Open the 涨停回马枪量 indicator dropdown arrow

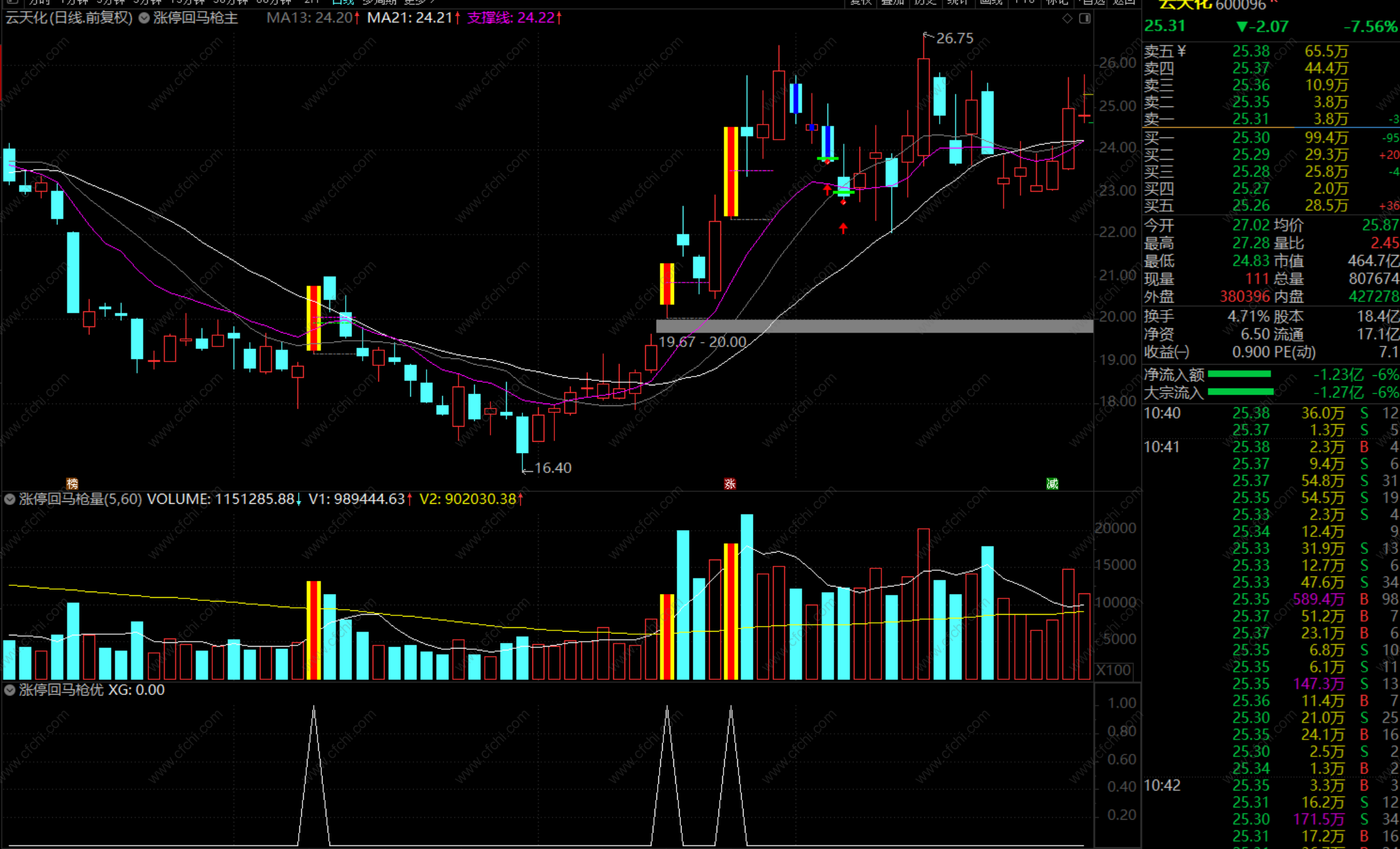(10, 499)
